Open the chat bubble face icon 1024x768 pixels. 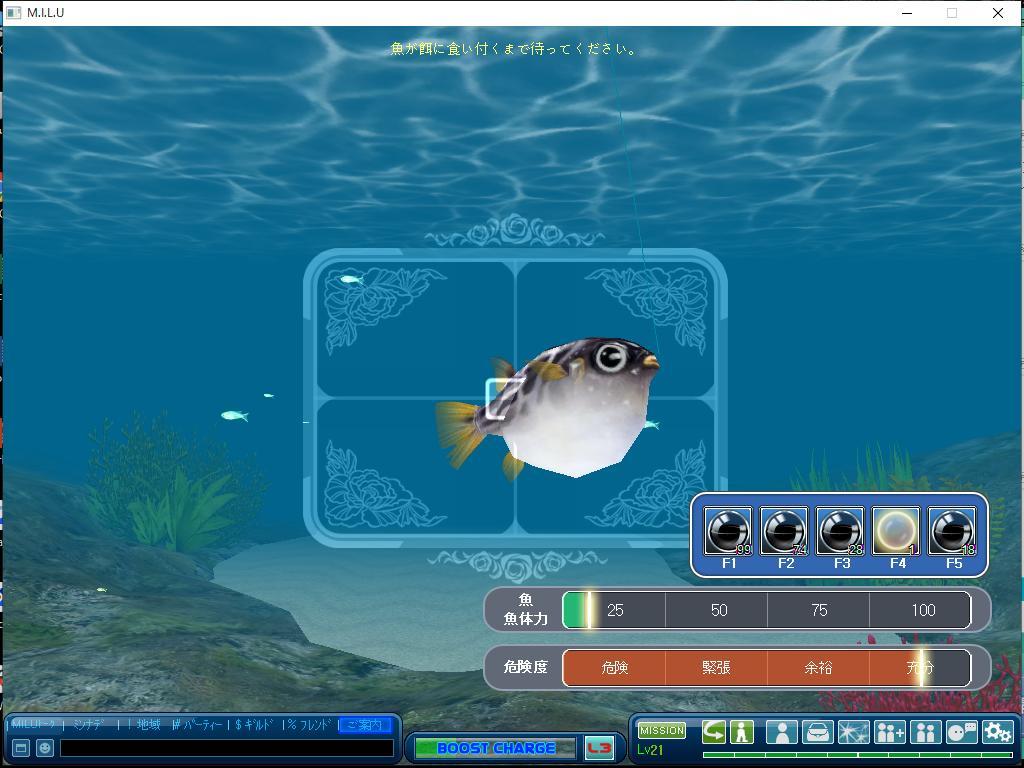click(961, 732)
